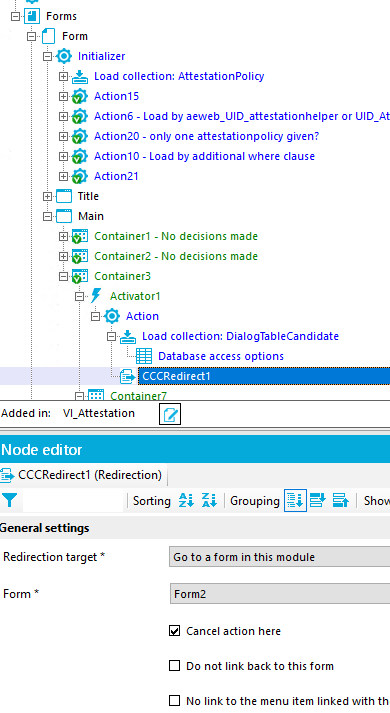The height and width of the screenshot is (713, 390).
Task: Collapse the Initializer node
Action: click(x=47, y=56)
